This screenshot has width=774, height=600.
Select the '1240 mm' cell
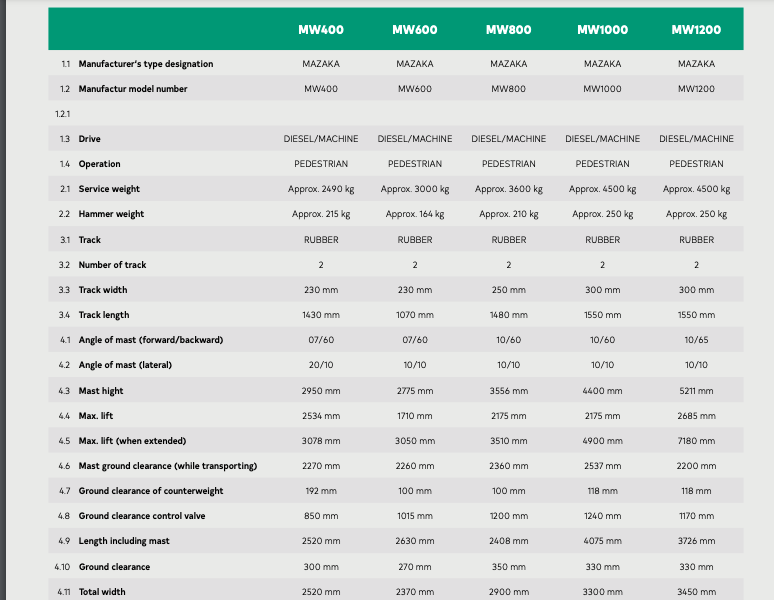[x=602, y=516]
